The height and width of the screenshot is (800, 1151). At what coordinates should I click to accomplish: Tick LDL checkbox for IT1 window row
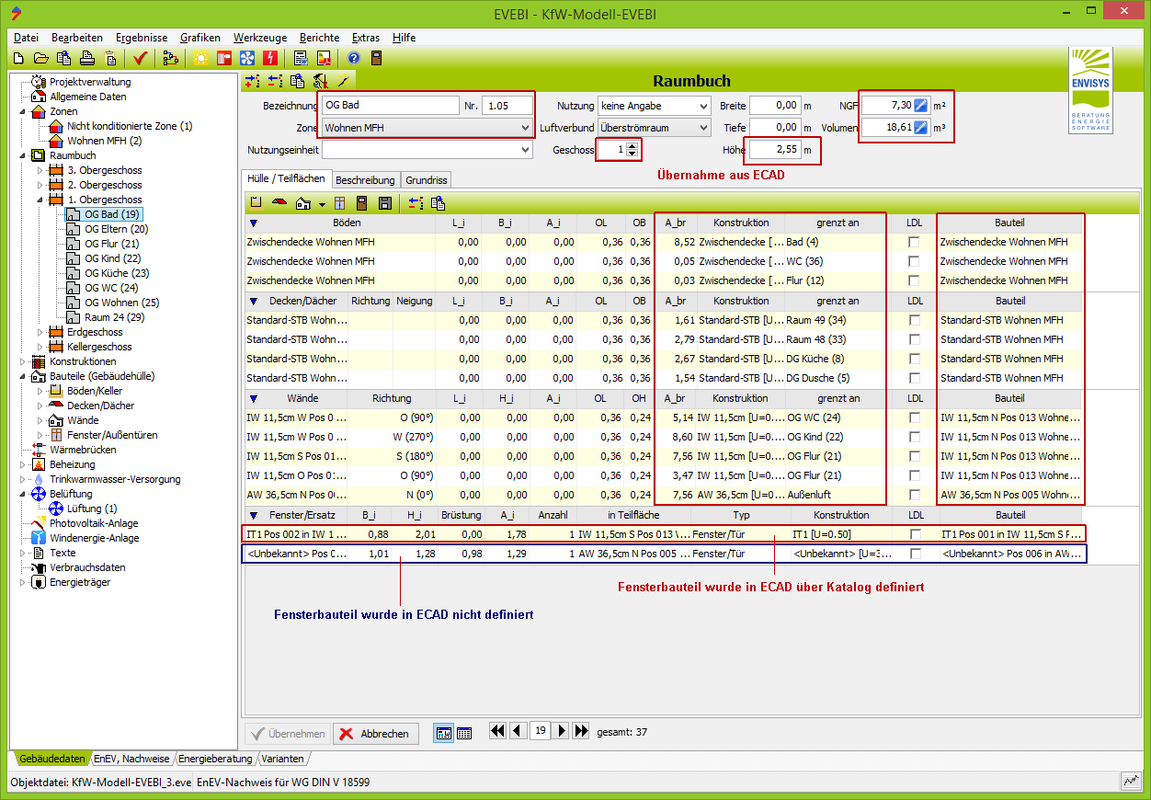(x=914, y=534)
